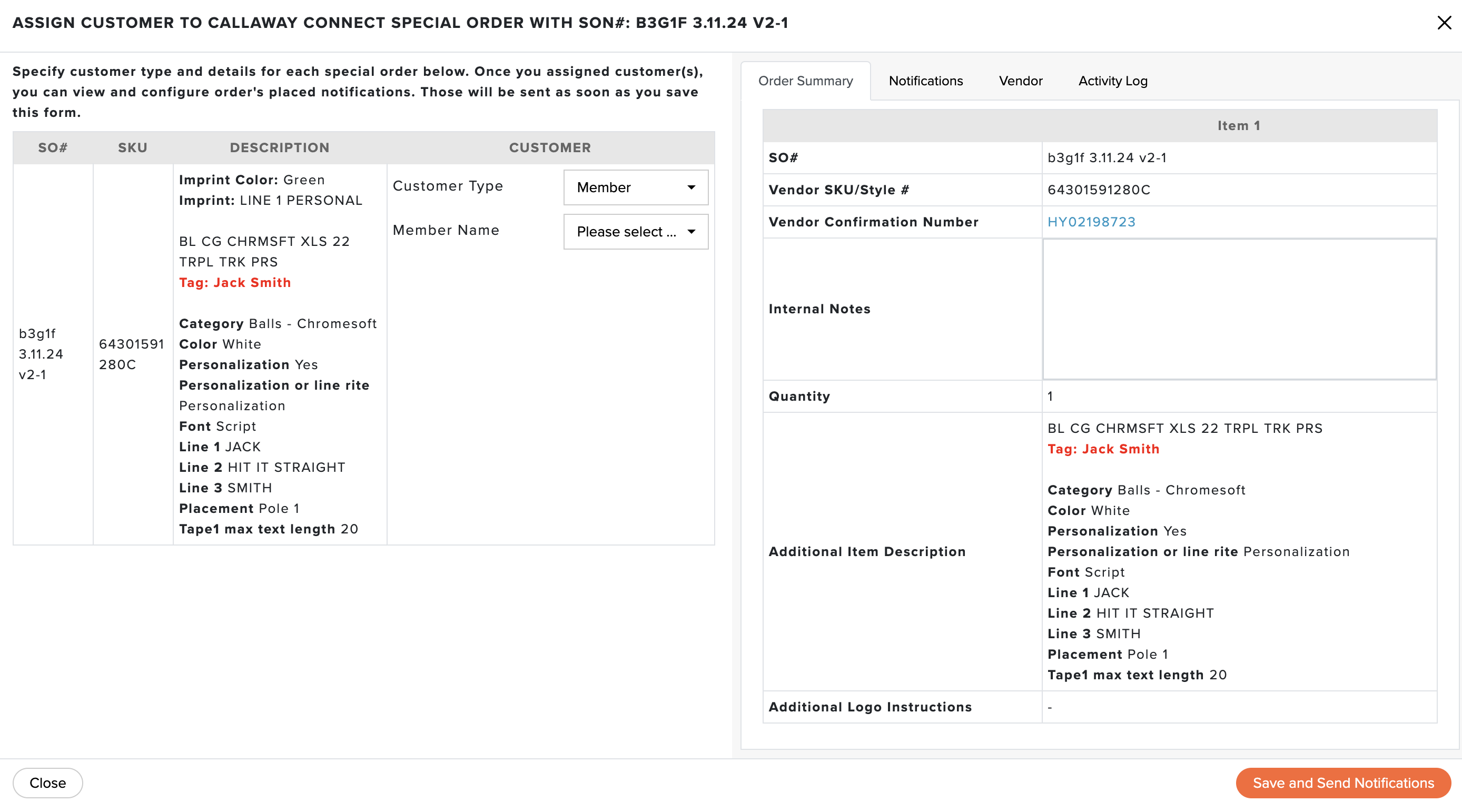Click the Additional Logo Instructions label
This screenshot has width=1462, height=812.
[870, 707]
